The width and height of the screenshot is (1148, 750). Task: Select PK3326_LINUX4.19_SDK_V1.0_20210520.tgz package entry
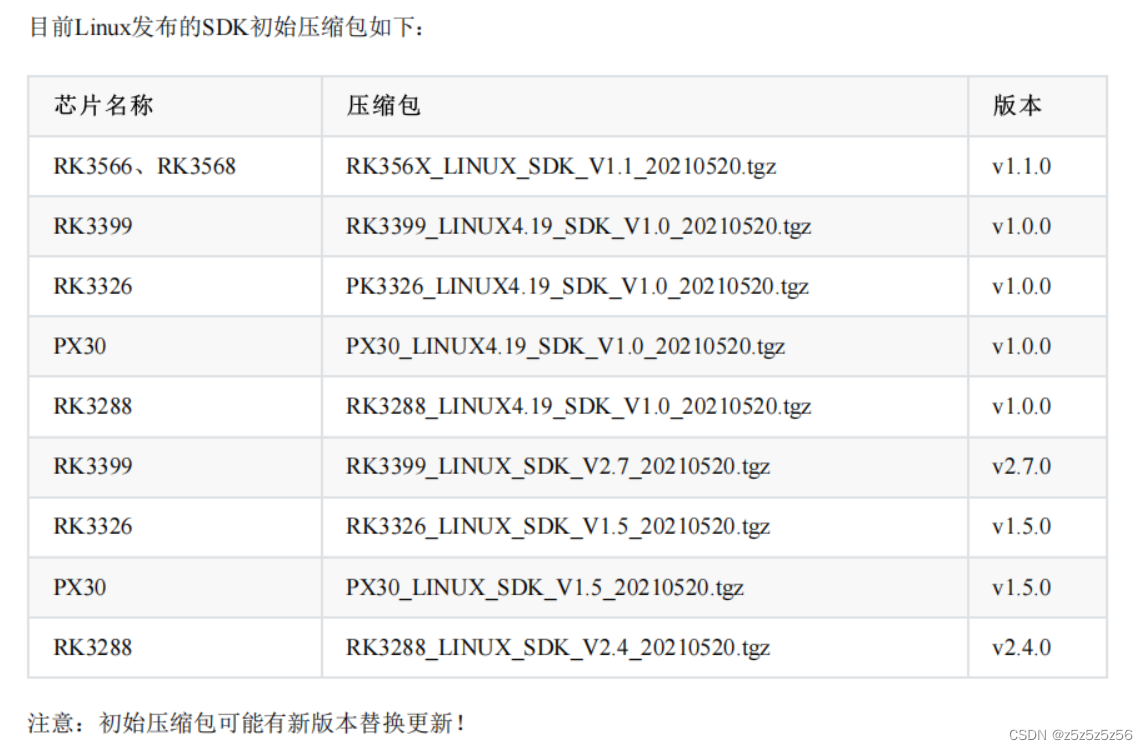(x=577, y=286)
